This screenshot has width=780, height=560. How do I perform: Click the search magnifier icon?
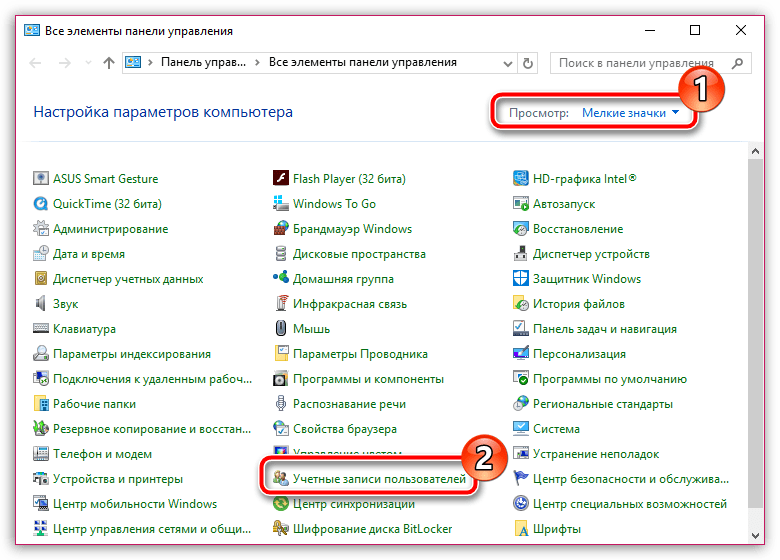point(738,63)
